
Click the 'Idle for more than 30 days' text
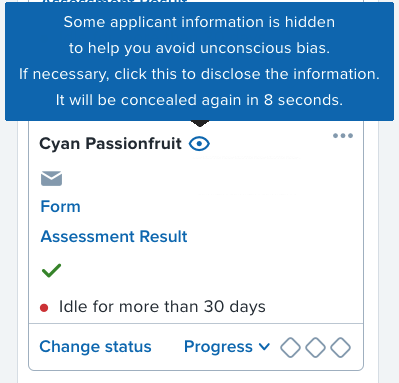(162, 307)
